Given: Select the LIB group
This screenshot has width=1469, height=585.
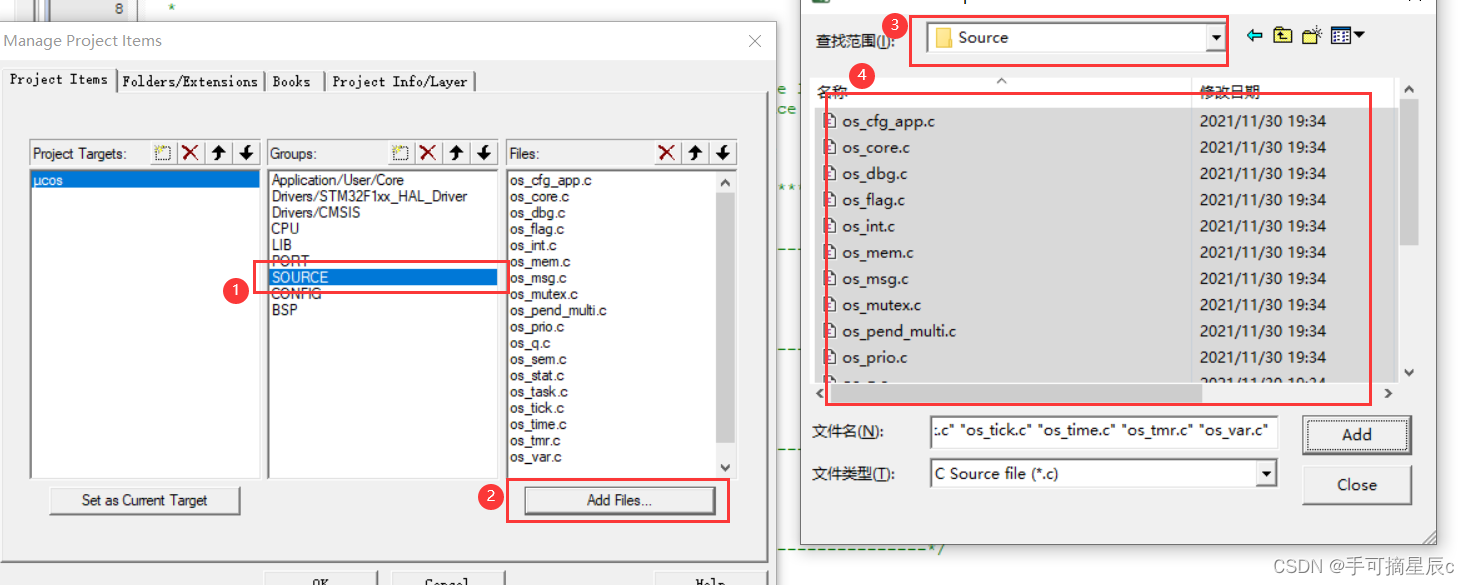Looking at the screenshot, I should tap(282, 245).
